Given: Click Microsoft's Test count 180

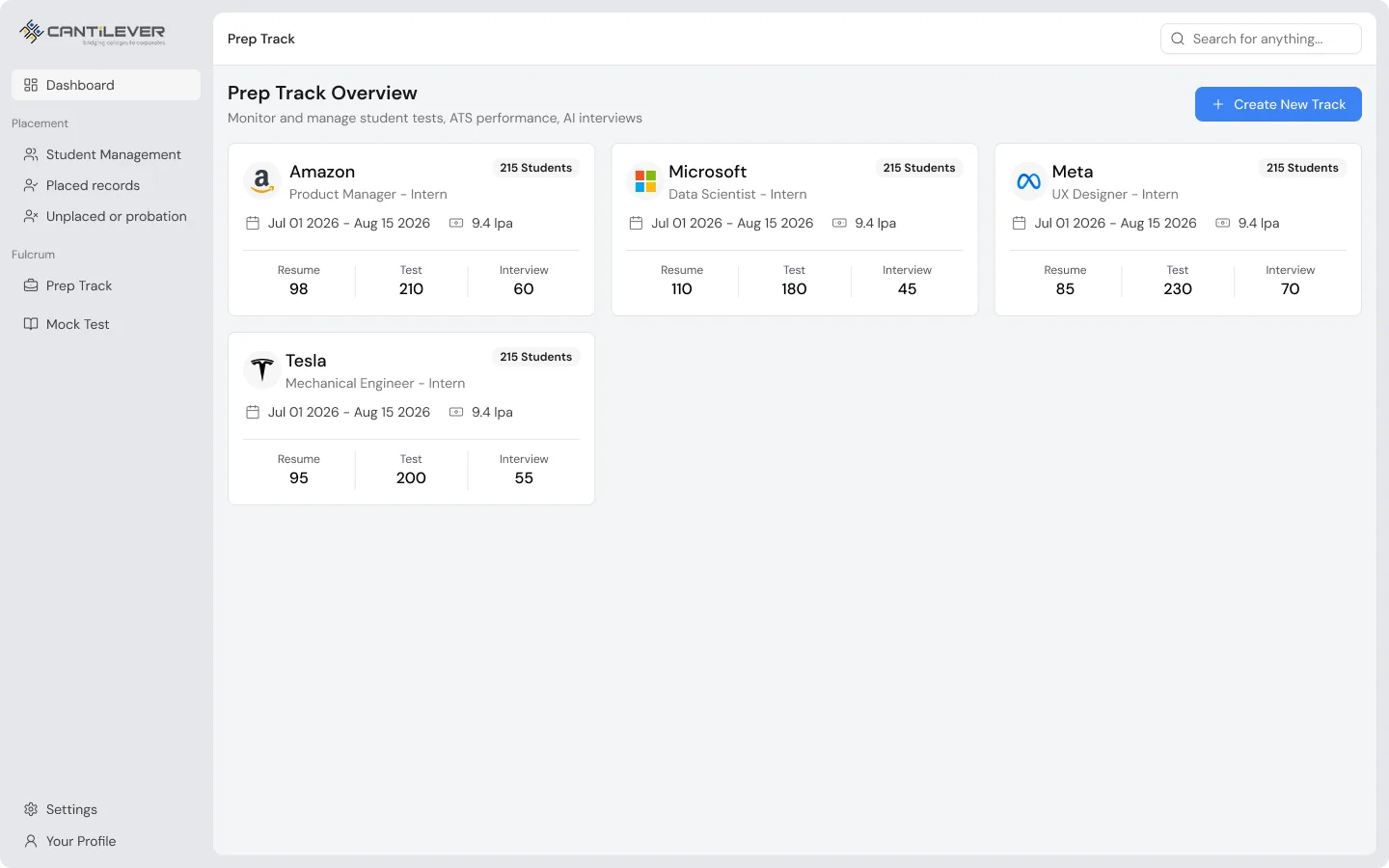Looking at the screenshot, I should (794, 289).
